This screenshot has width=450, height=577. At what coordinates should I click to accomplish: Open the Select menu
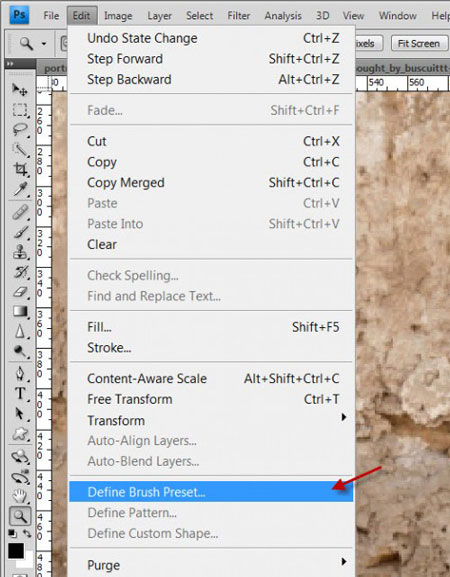pyautogui.click(x=199, y=16)
